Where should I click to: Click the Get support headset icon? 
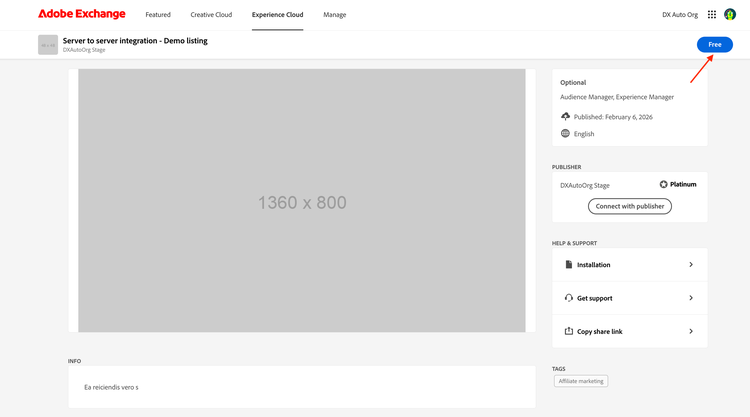[x=569, y=298]
